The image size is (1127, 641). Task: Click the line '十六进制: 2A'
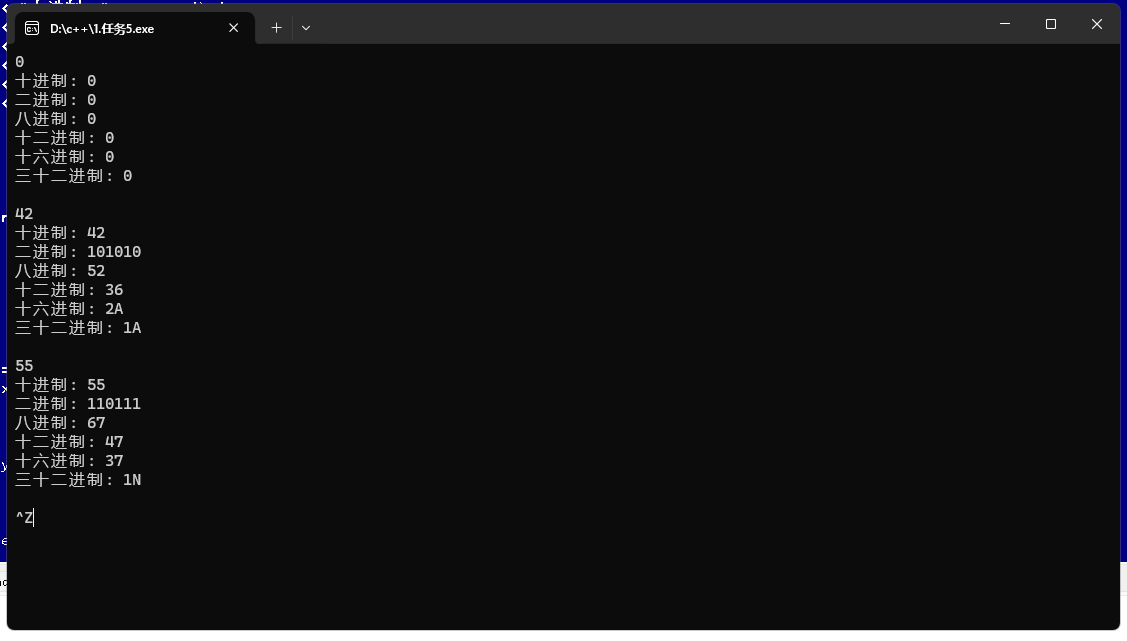[69, 309]
